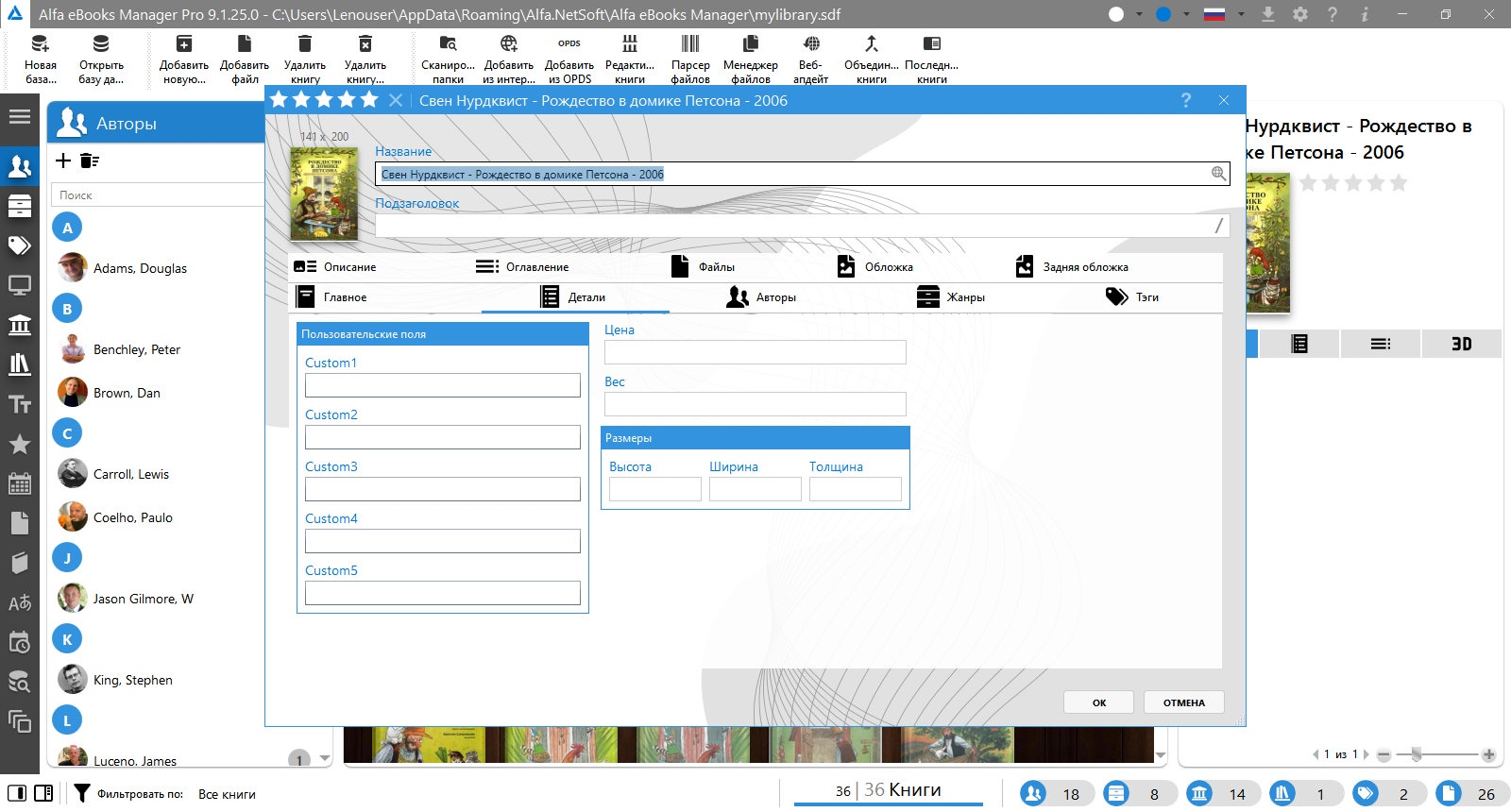1511x812 pixels.
Task: Open white theme color dropdown arrow
Action: [1139, 14]
